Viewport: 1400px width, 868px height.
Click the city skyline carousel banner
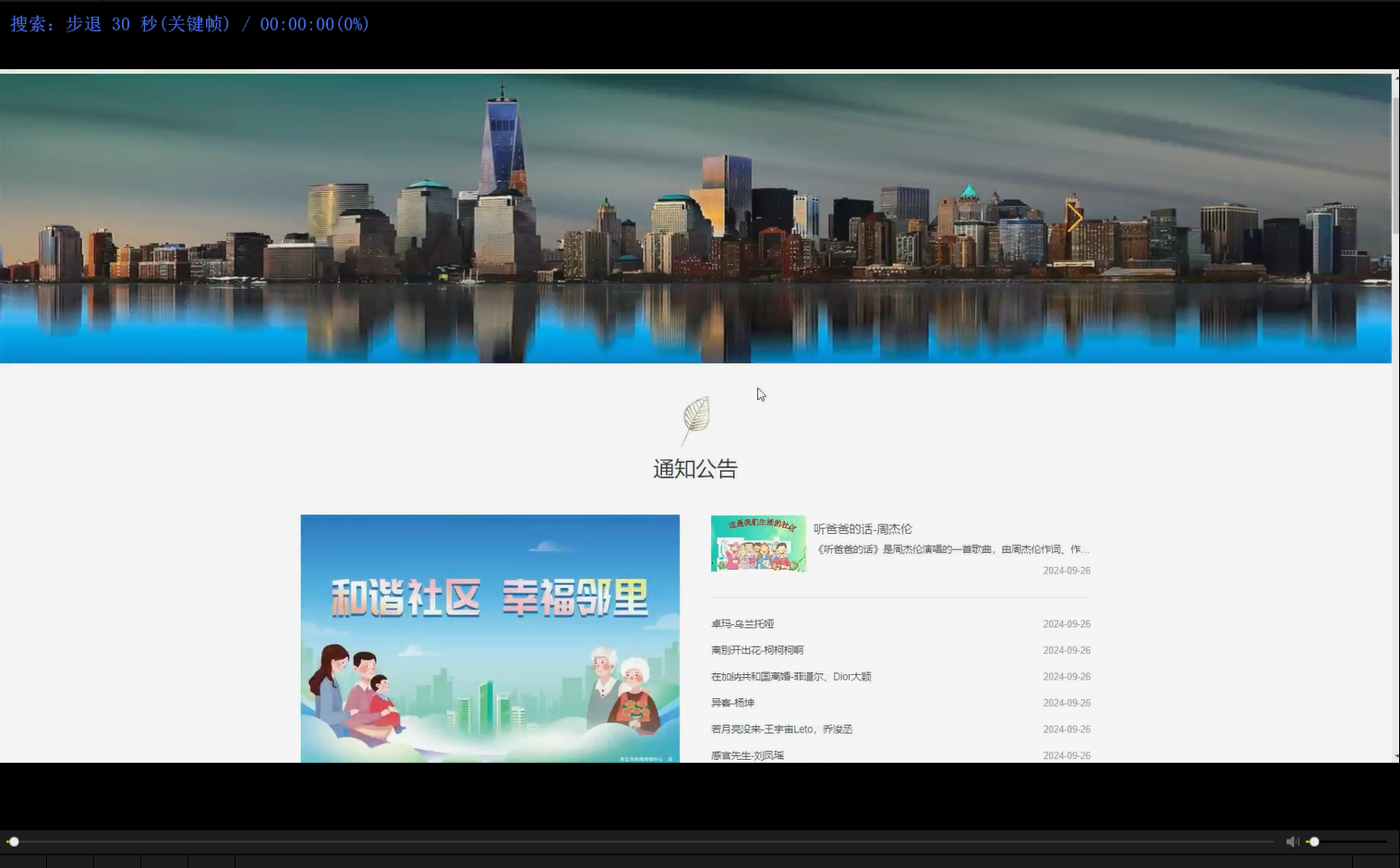coord(695,218)
